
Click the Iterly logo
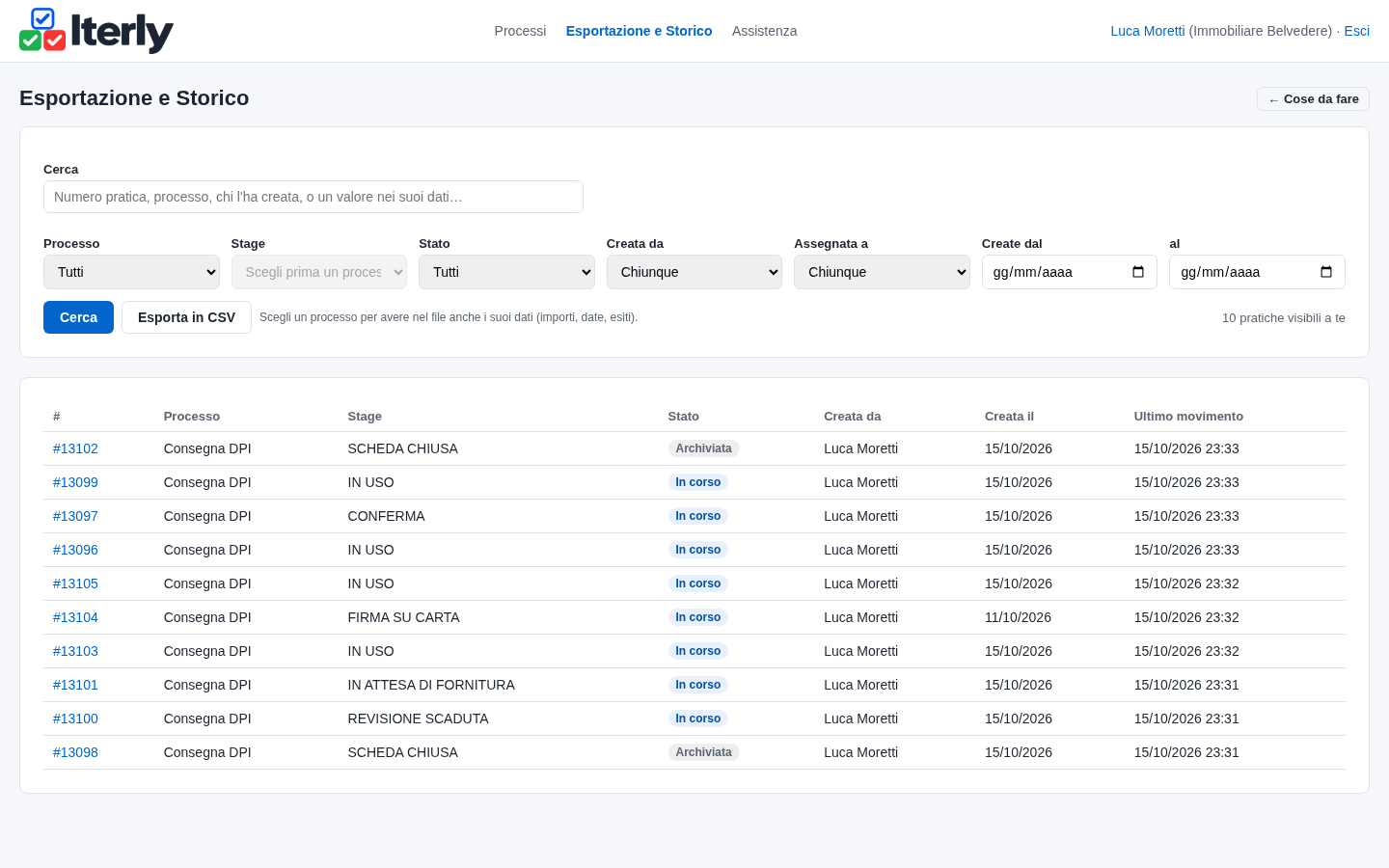pos(96,31)
